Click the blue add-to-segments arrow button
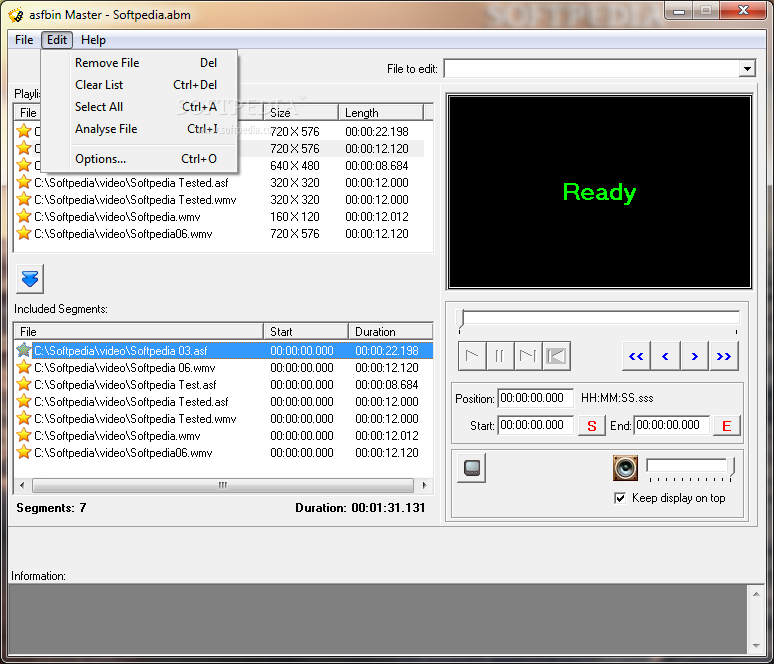774x664 pixels. (30, 279)
